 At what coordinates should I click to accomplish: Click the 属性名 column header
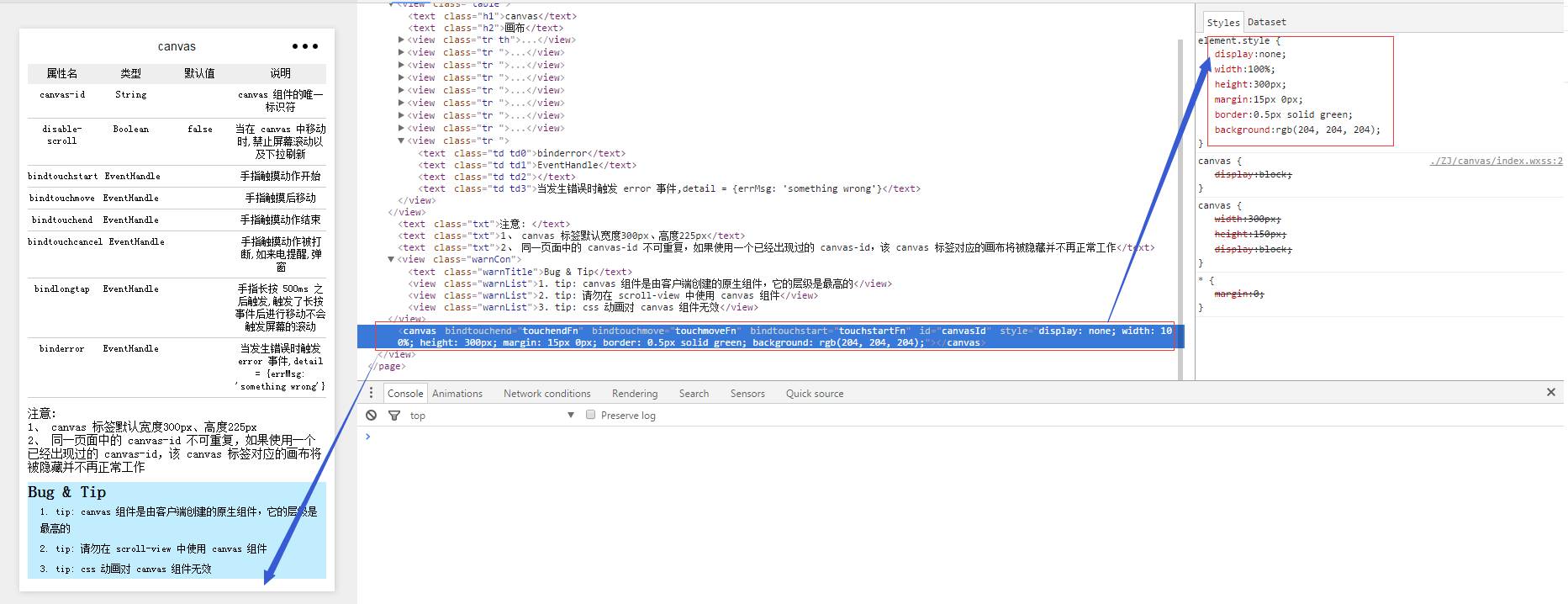point(61,73)
